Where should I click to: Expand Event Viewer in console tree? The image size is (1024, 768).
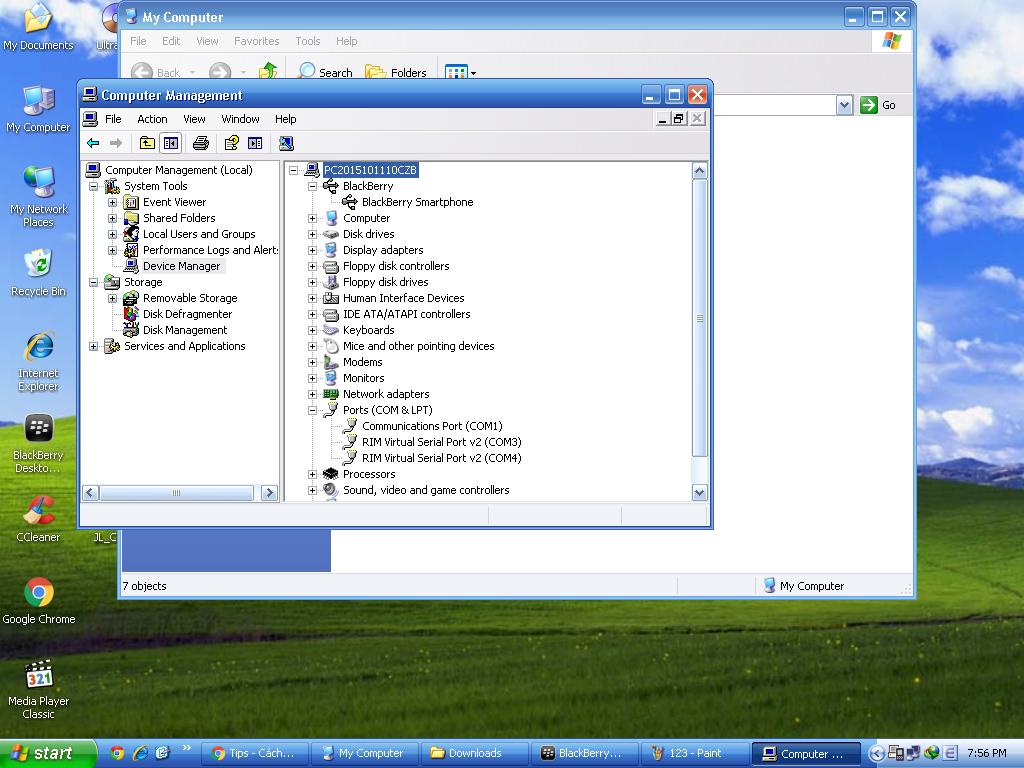[112, 202]
